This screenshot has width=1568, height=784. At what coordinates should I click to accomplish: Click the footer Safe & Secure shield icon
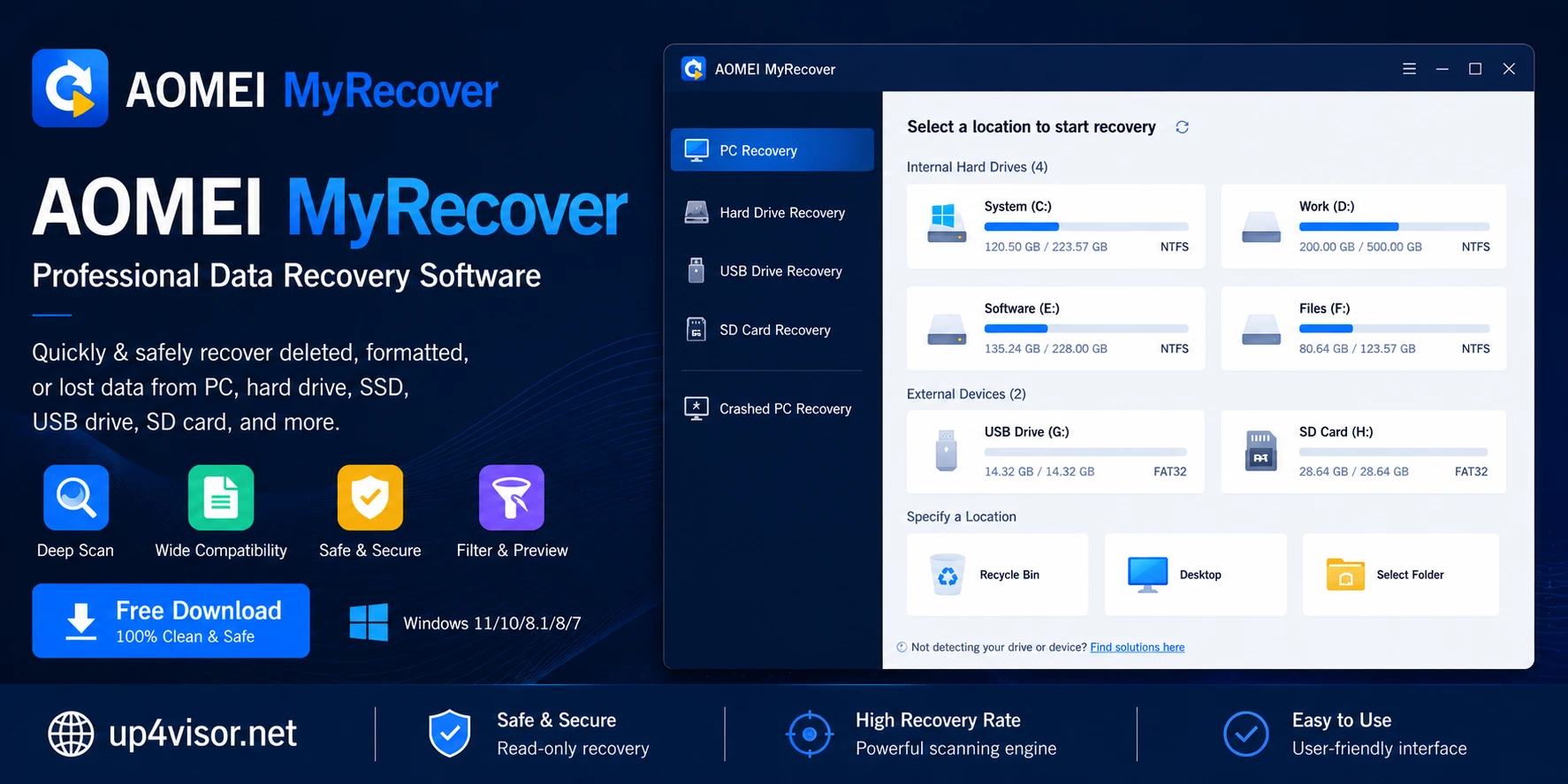(450, 733)
